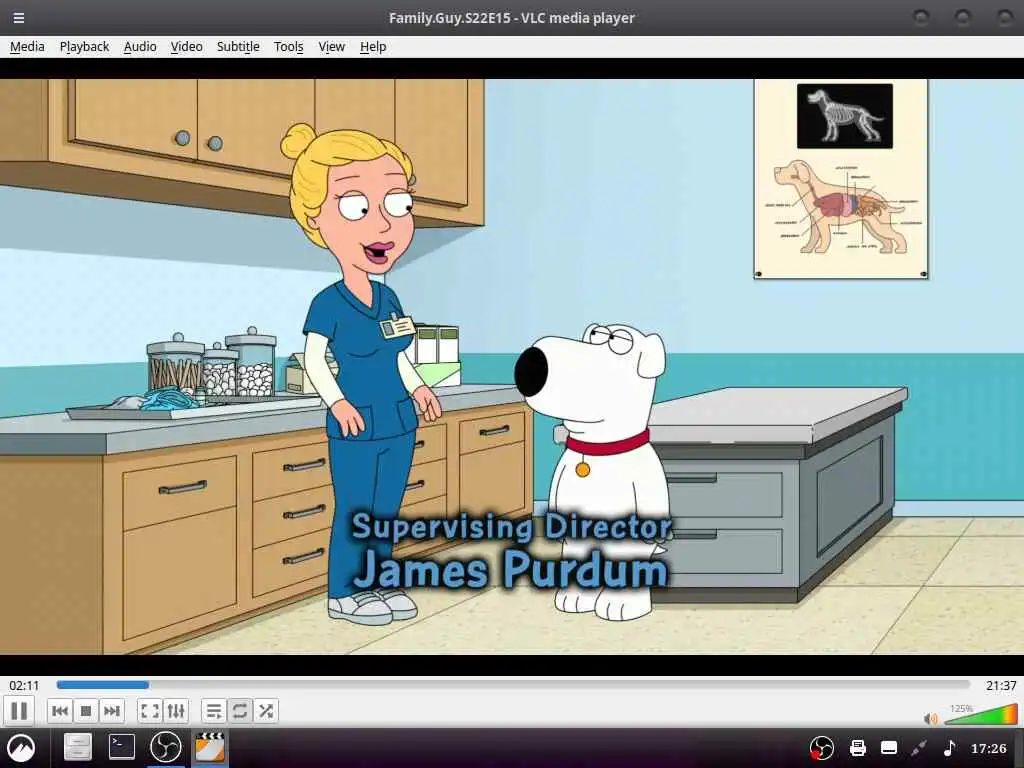This screenshot has height=768, width=1024.
Task: Open the window menu in title bar
Action: pos(19,18)
